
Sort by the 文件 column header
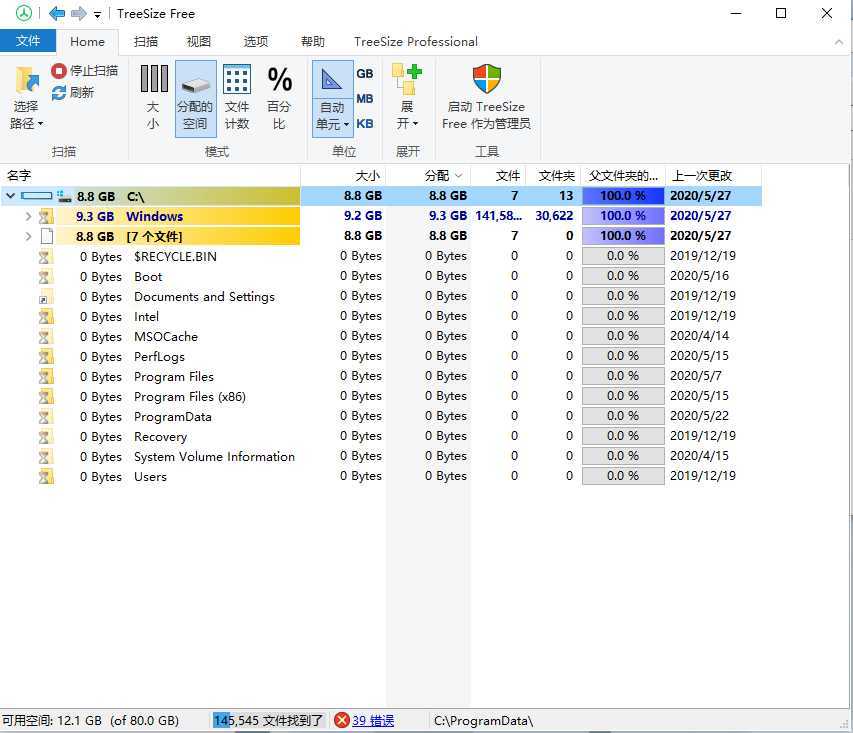tap(500, 176)
